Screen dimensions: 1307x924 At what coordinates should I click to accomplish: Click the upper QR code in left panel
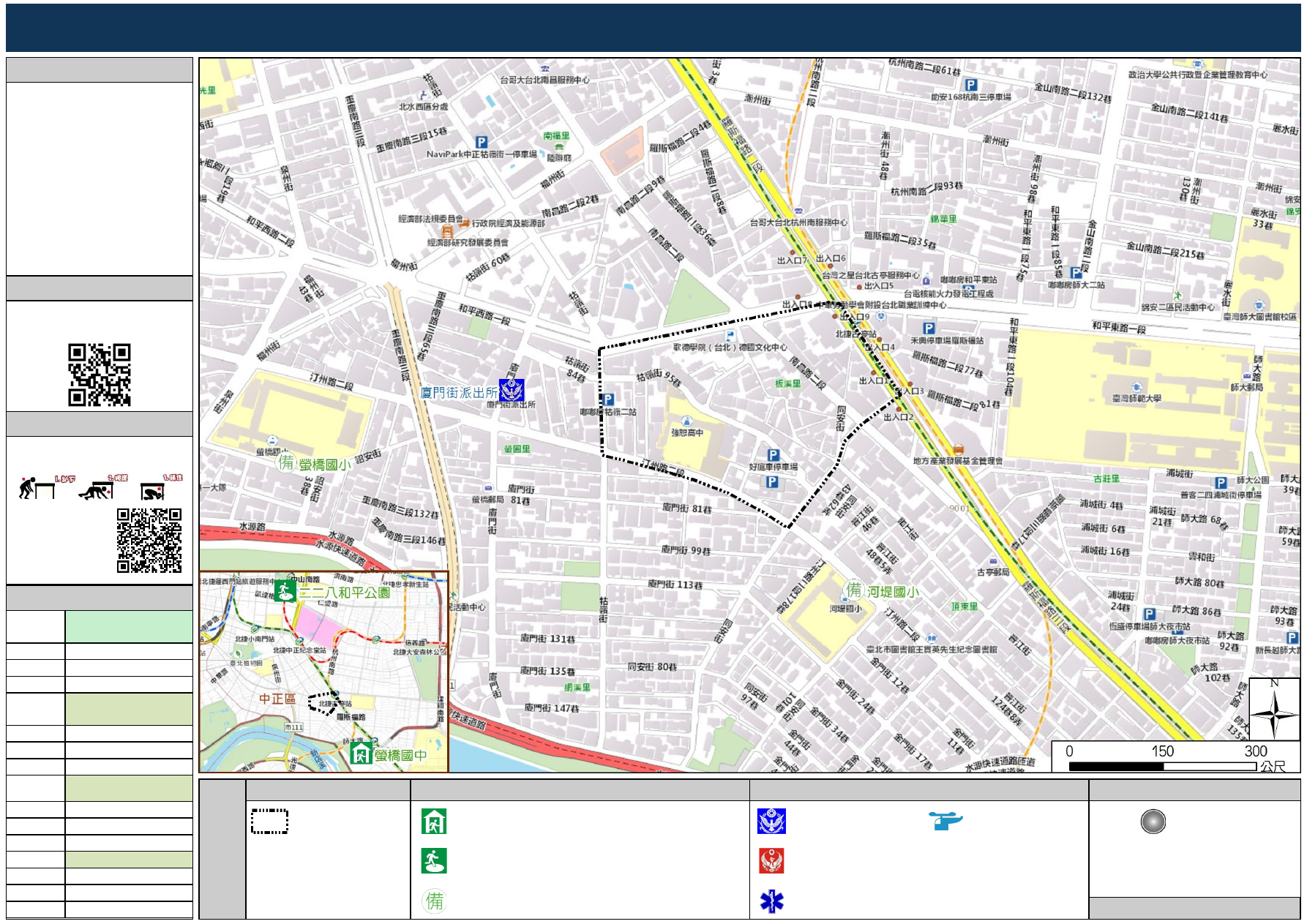click(100, 375)
